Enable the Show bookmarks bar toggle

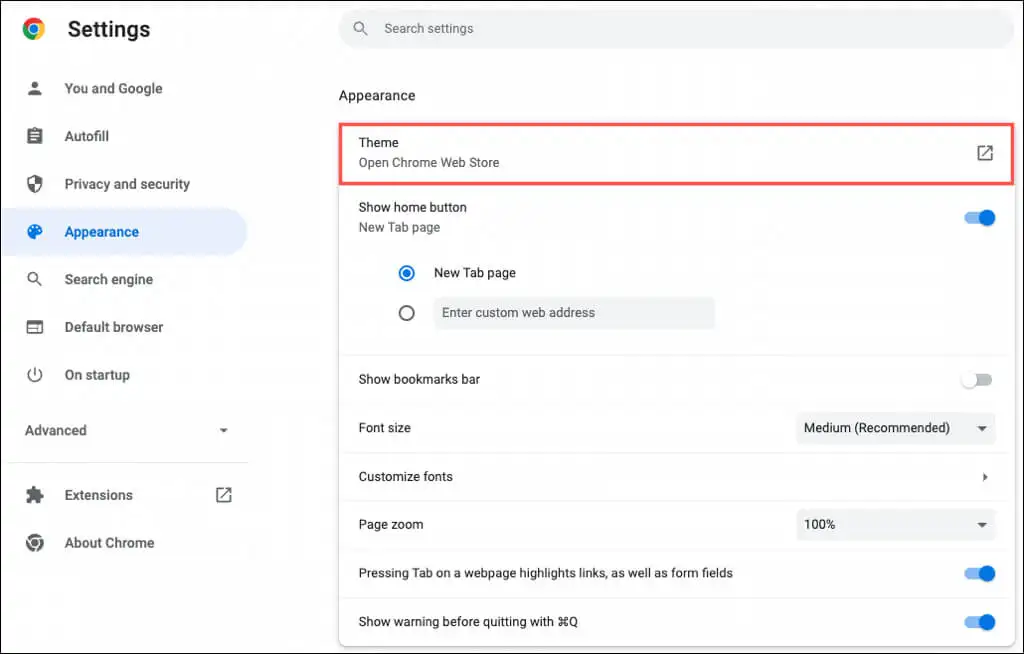[x=977, y=380]
